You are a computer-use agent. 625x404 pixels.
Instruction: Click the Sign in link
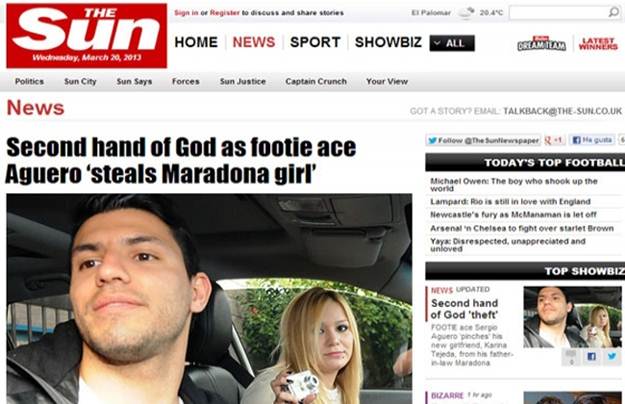[186, 13]
